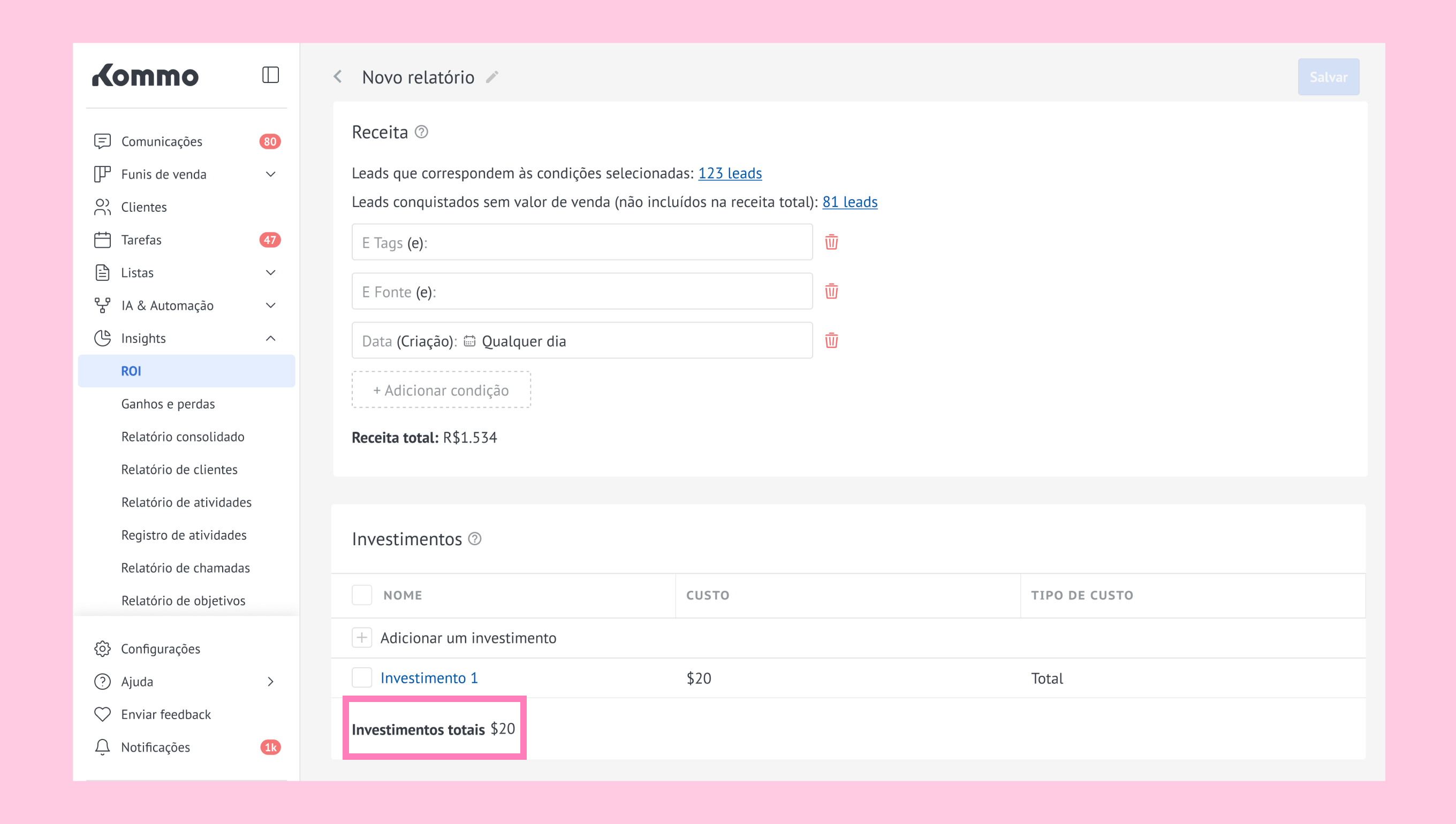The height and width of the screenshot is (824, 1456).
Task: Click the plus icon to add investment
Action: (362, 637)
